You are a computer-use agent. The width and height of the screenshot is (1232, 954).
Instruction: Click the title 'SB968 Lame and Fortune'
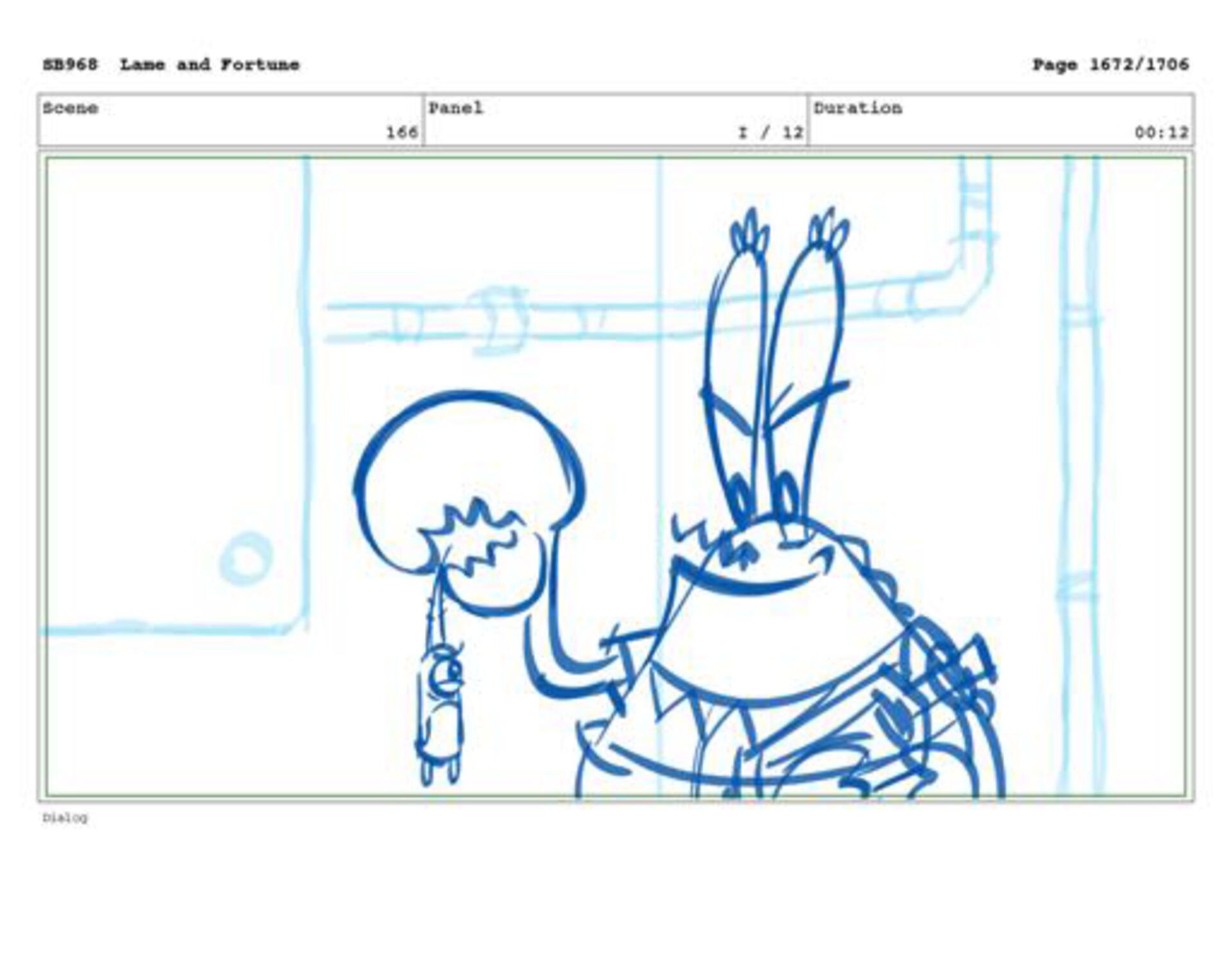click(171, 65)
